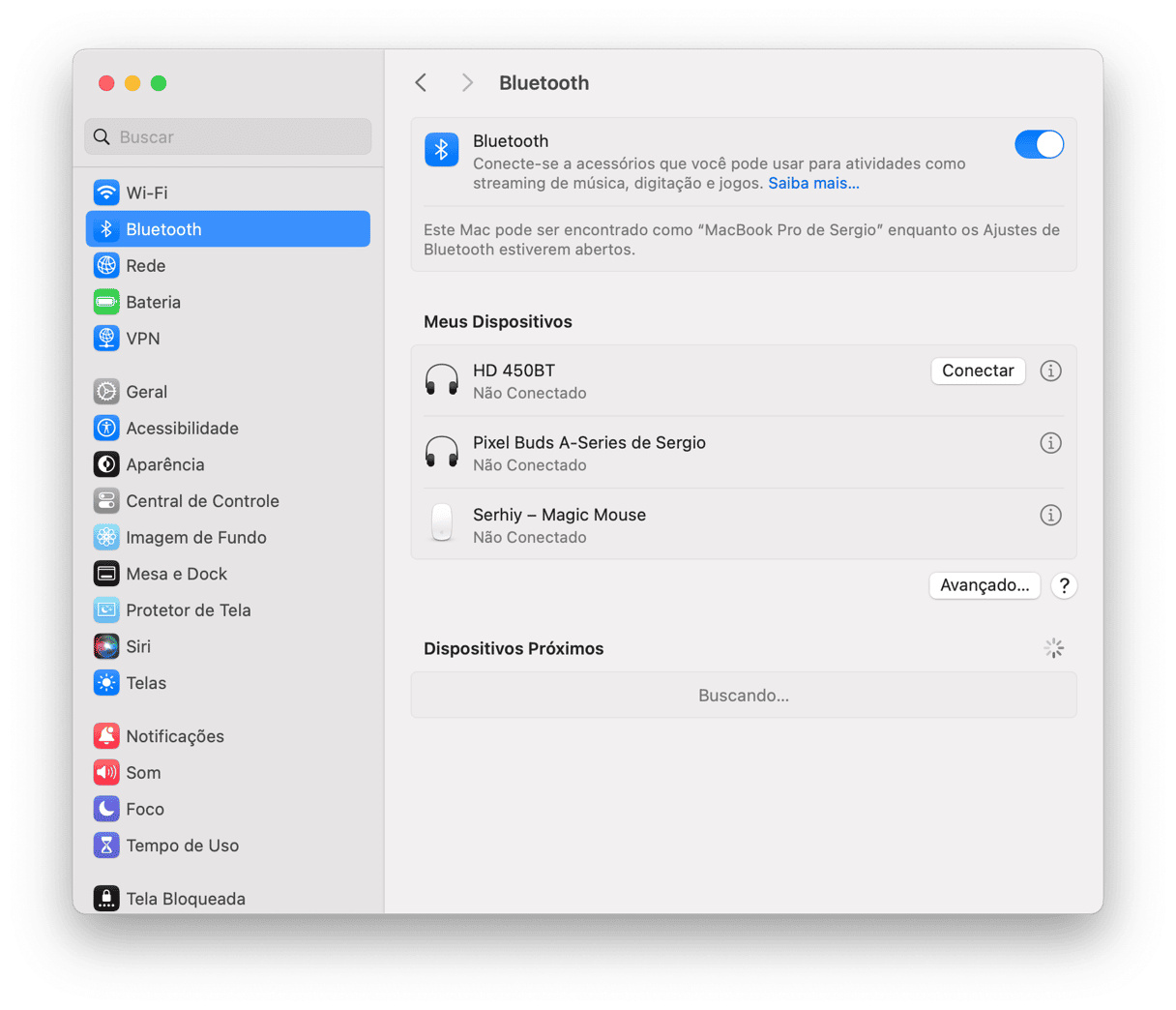Click the Buscando… nearby devices row
This screenshot has width=1176, height=1010.
[x=744, y=696]
